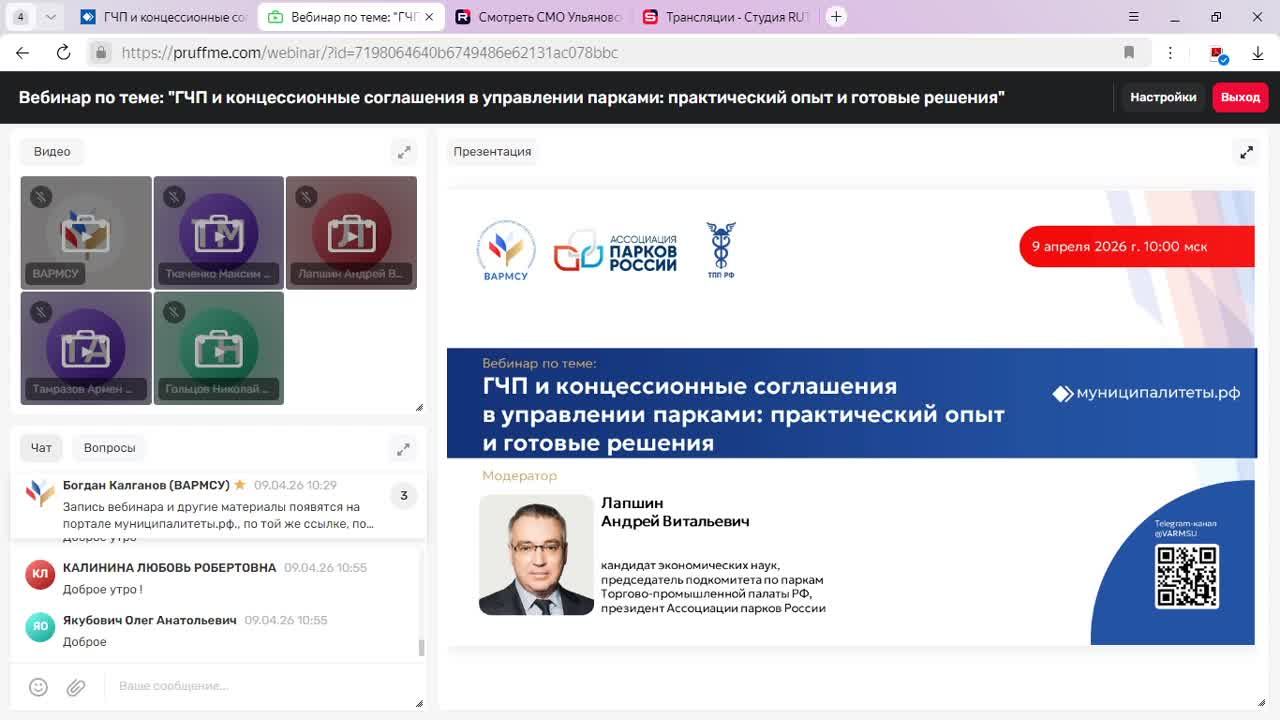Switch to the Вопросы tab
The image size is (1280, 720).
[109, 448]
